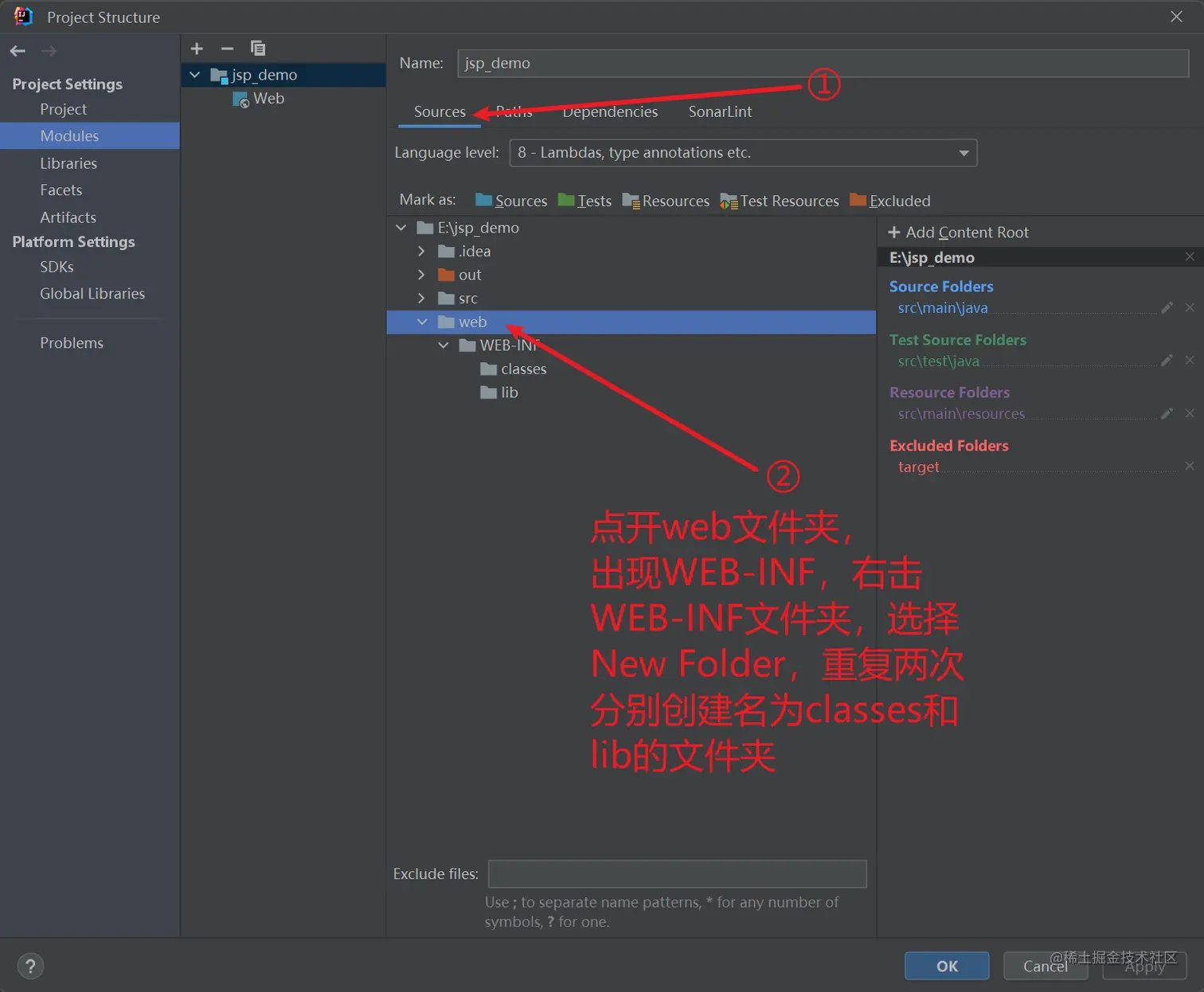Click the OK button
Viewport: 1204px width, 992px height.
(x=947, y=966)
